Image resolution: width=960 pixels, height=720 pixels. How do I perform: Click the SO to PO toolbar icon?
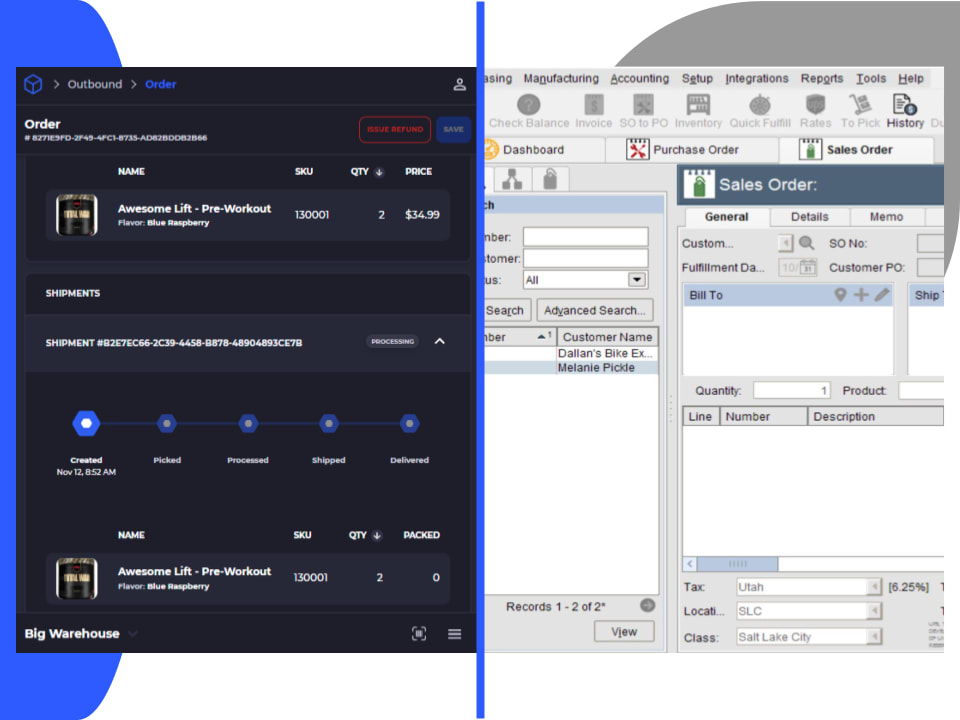[x=643, y=105]
